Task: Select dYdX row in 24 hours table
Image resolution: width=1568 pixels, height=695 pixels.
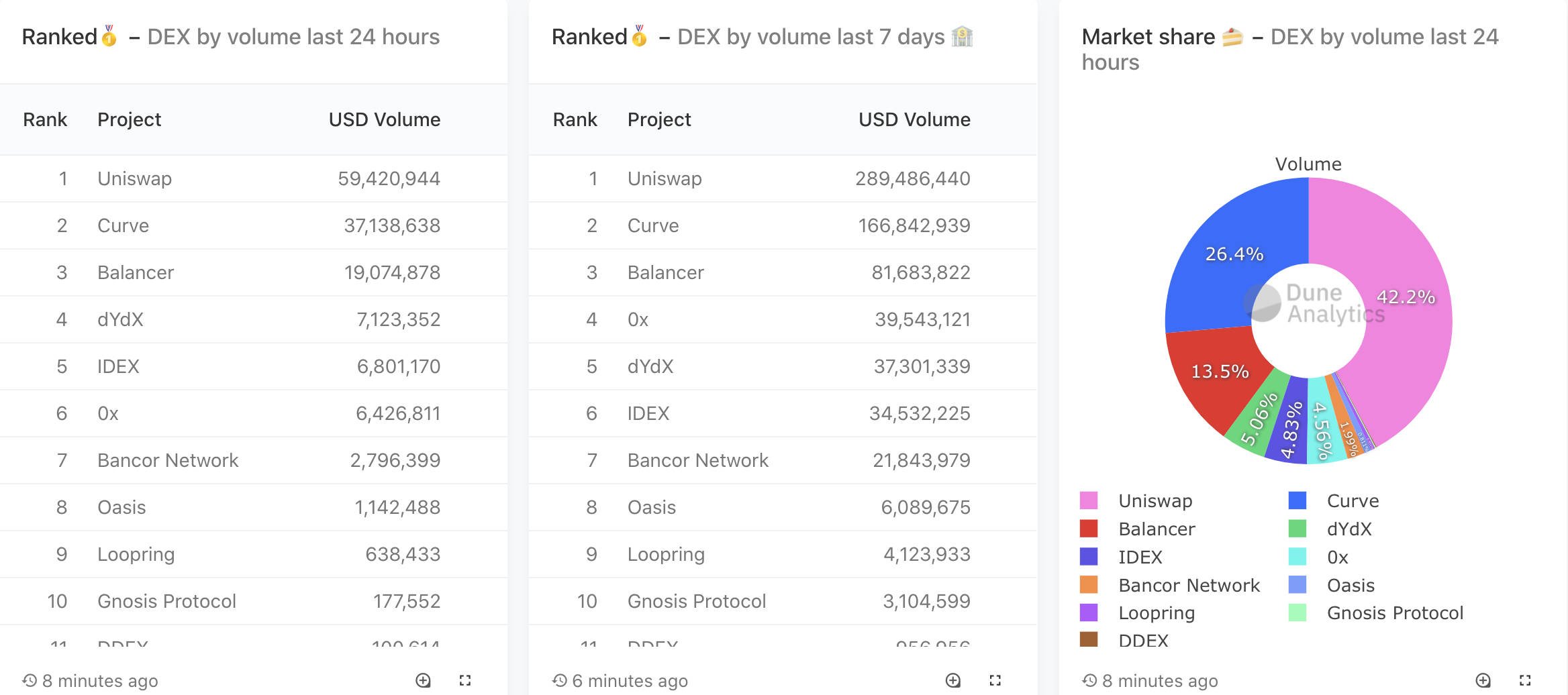Action: [254, 319]
